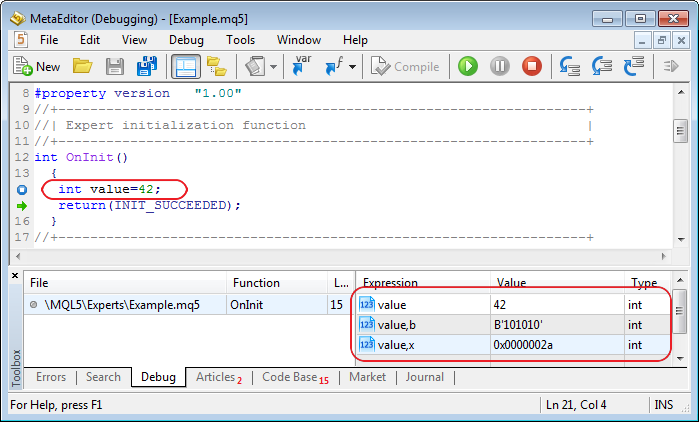Screen dimensions: 699x422
Task: Click the Expression column header
Action: 424,283
